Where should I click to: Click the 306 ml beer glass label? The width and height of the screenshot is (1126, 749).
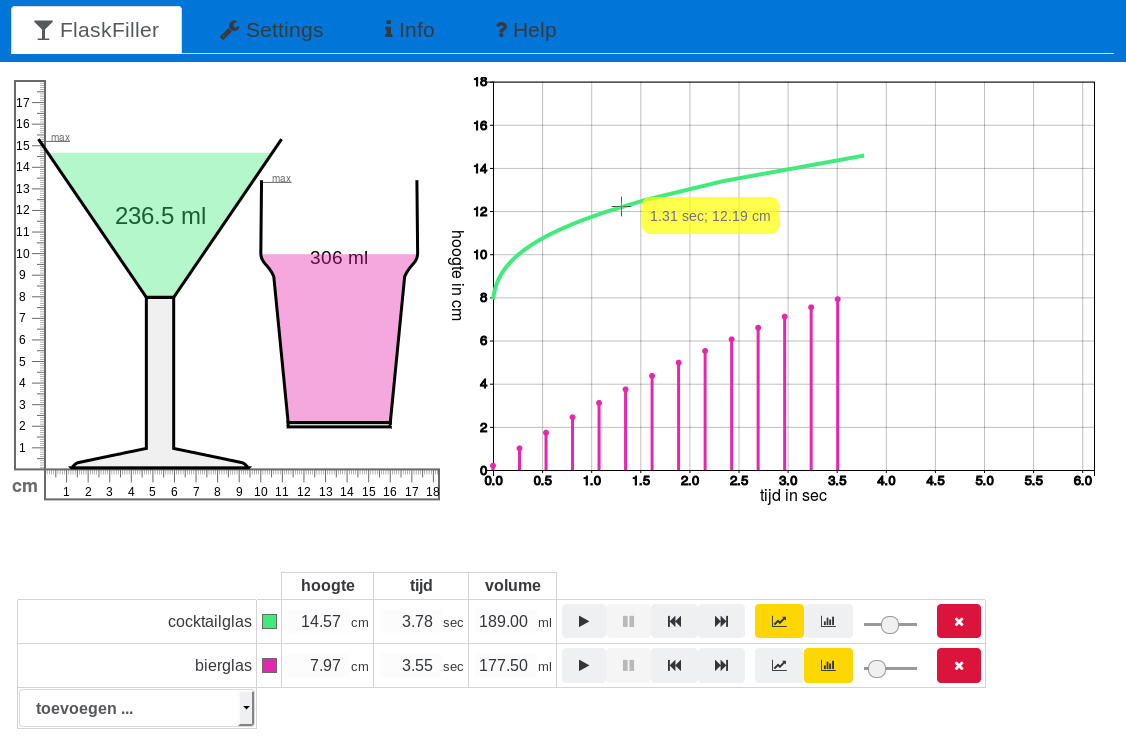(x=339, y=258)
